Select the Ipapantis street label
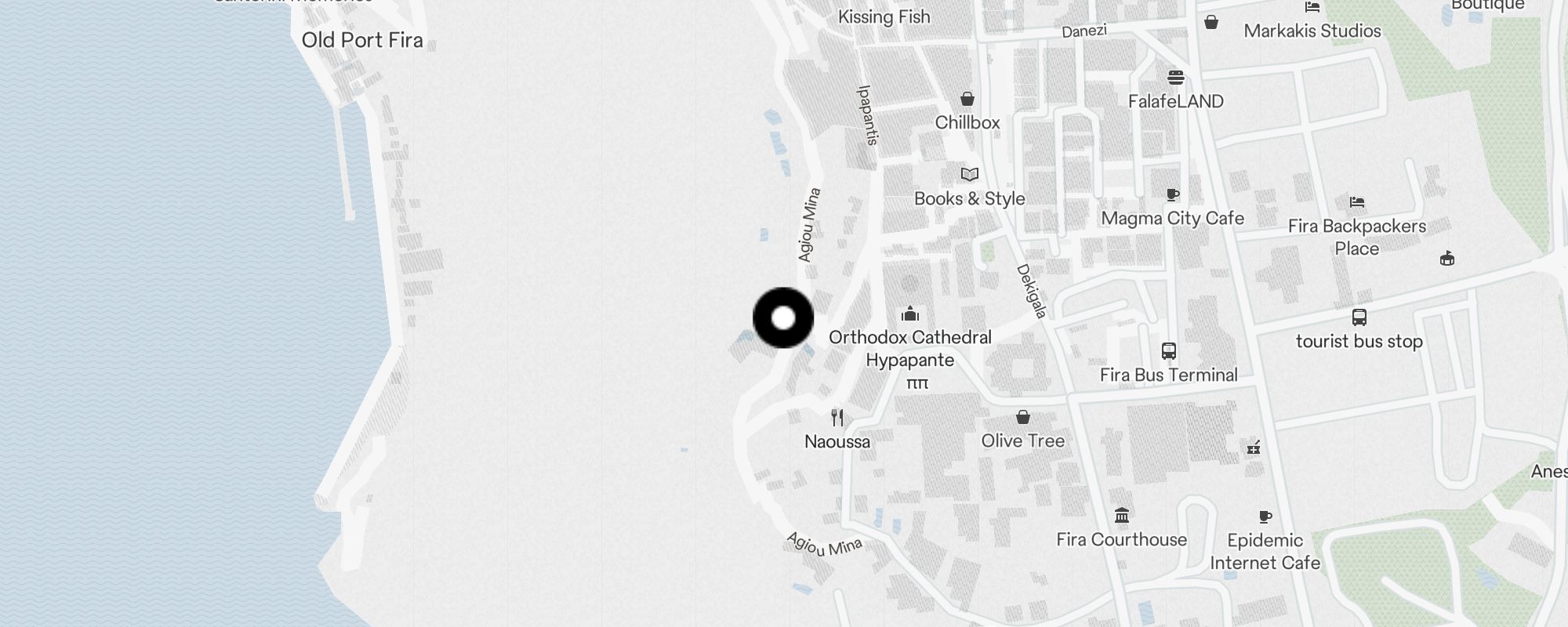Image resolution: width=1568 pixels, height=627 pixels. click(868, 115)
